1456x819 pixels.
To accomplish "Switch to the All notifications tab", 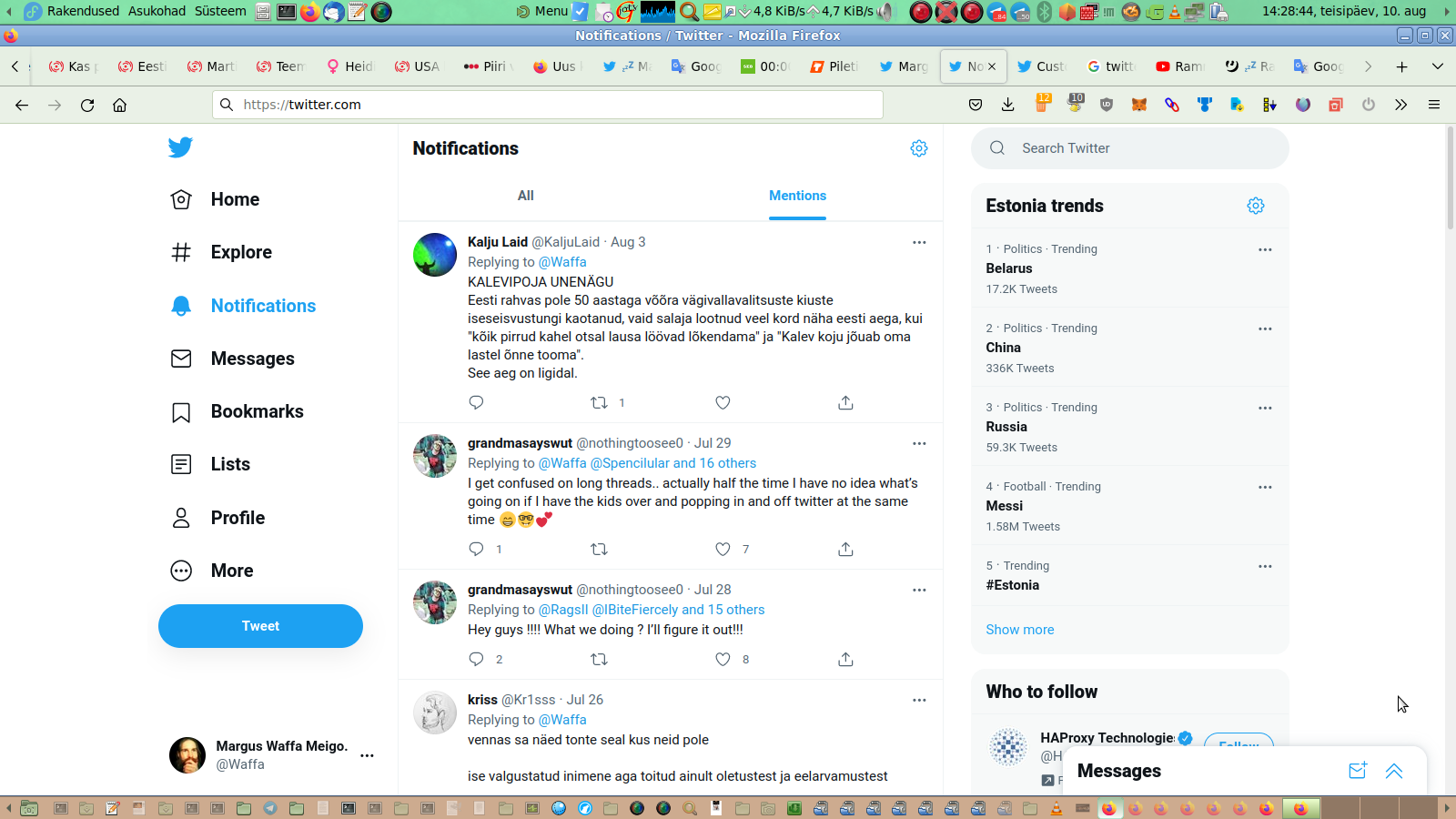I will (x=526, y=196).
